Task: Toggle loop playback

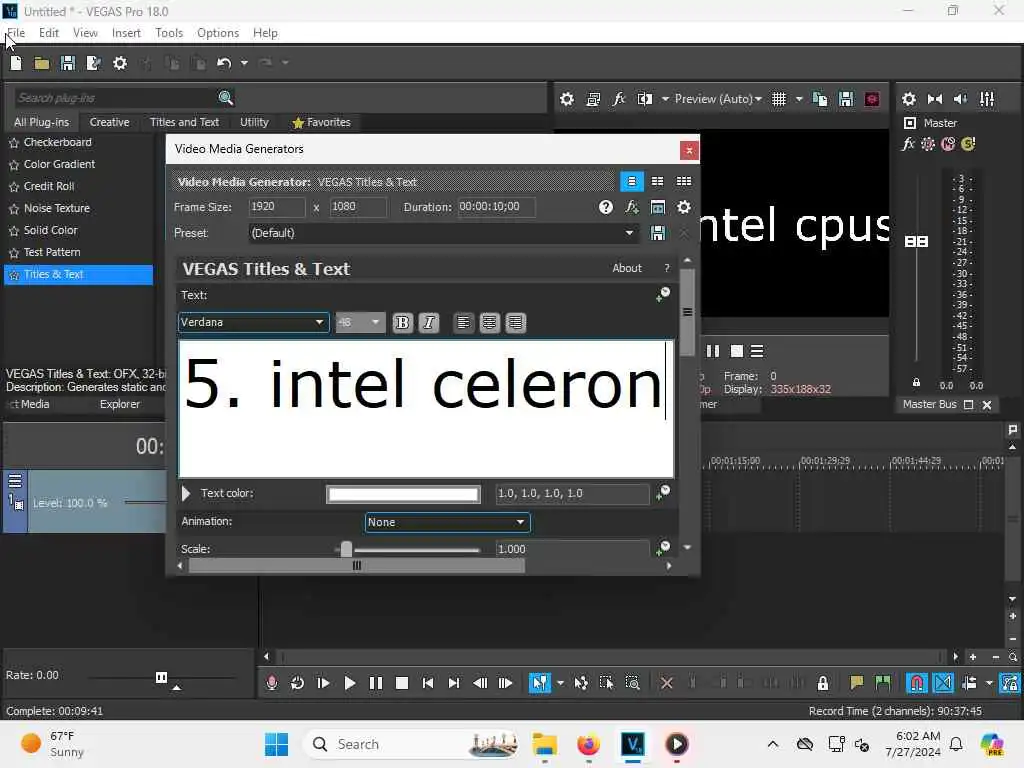Action: tap(297, 683)
